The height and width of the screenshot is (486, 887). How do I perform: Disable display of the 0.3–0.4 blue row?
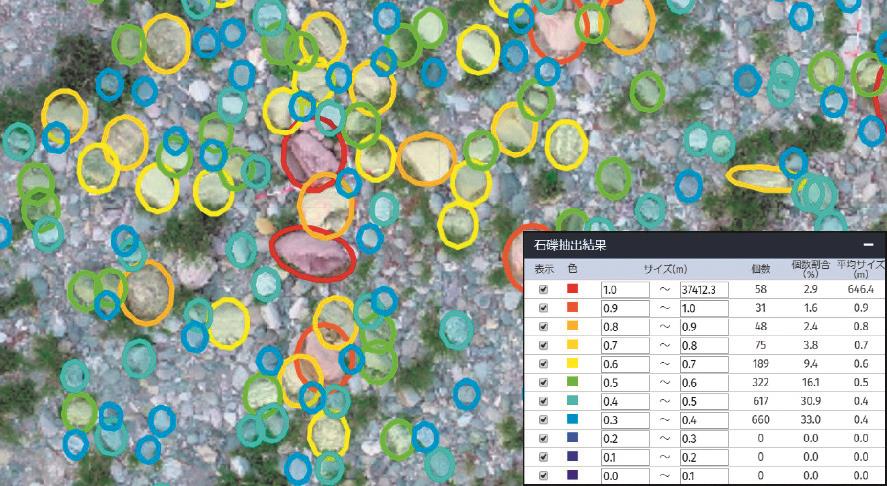543,419
